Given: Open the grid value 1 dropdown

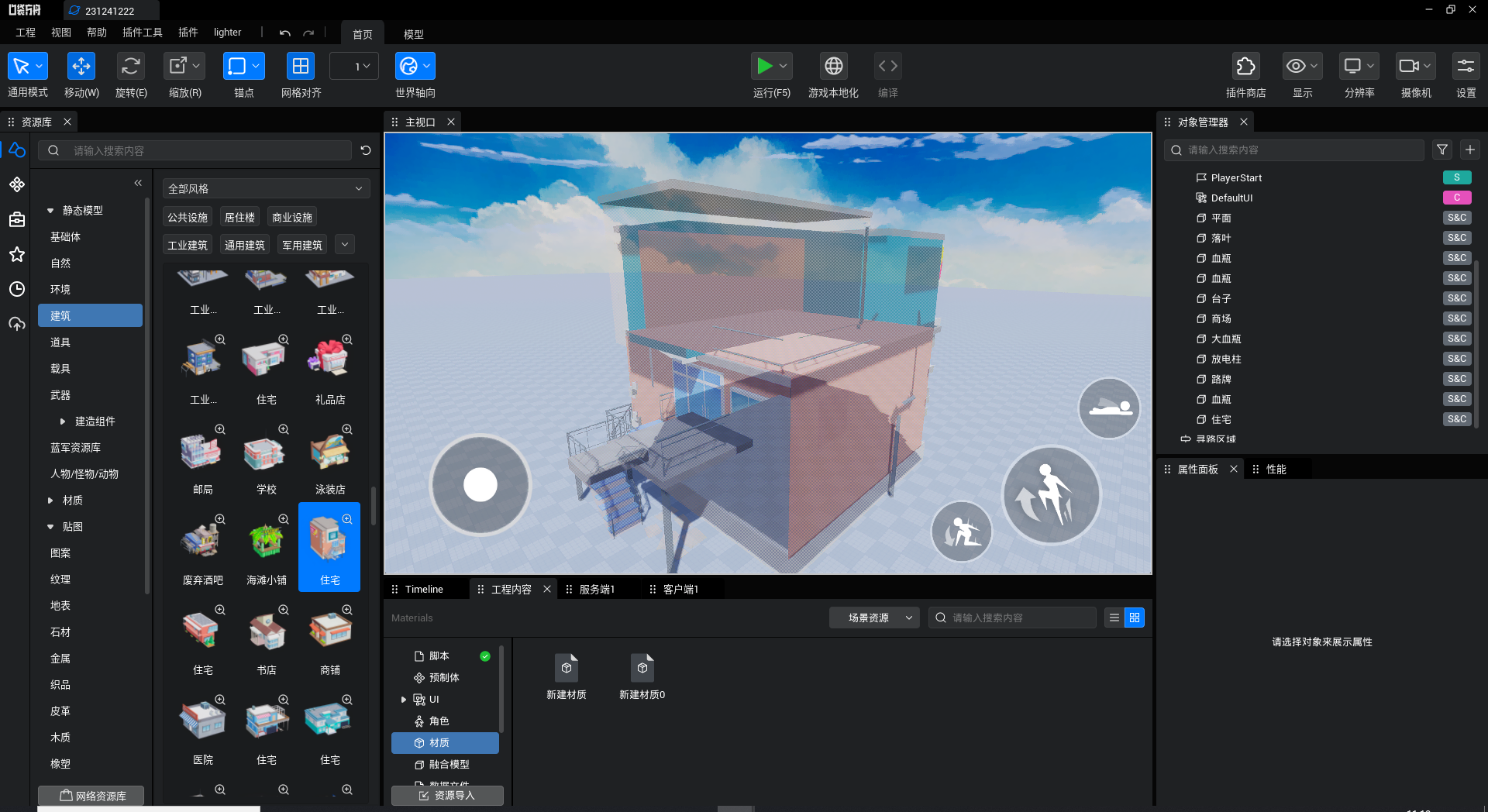Looking at the screenshot, I should tap(354, 67).
